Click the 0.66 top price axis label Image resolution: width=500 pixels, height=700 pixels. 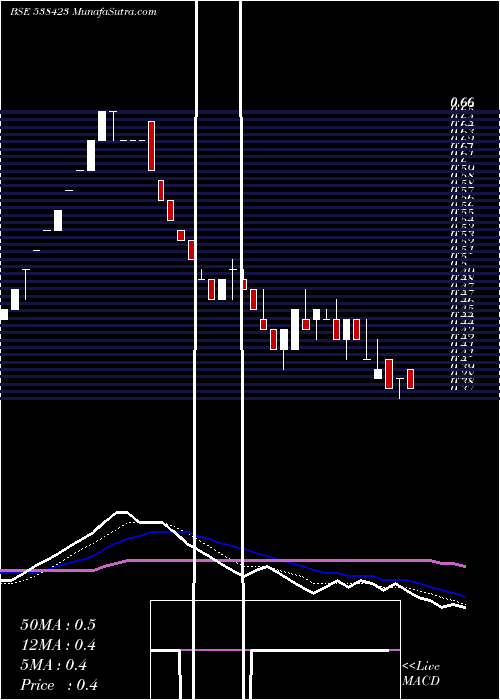tap(462, 103)
